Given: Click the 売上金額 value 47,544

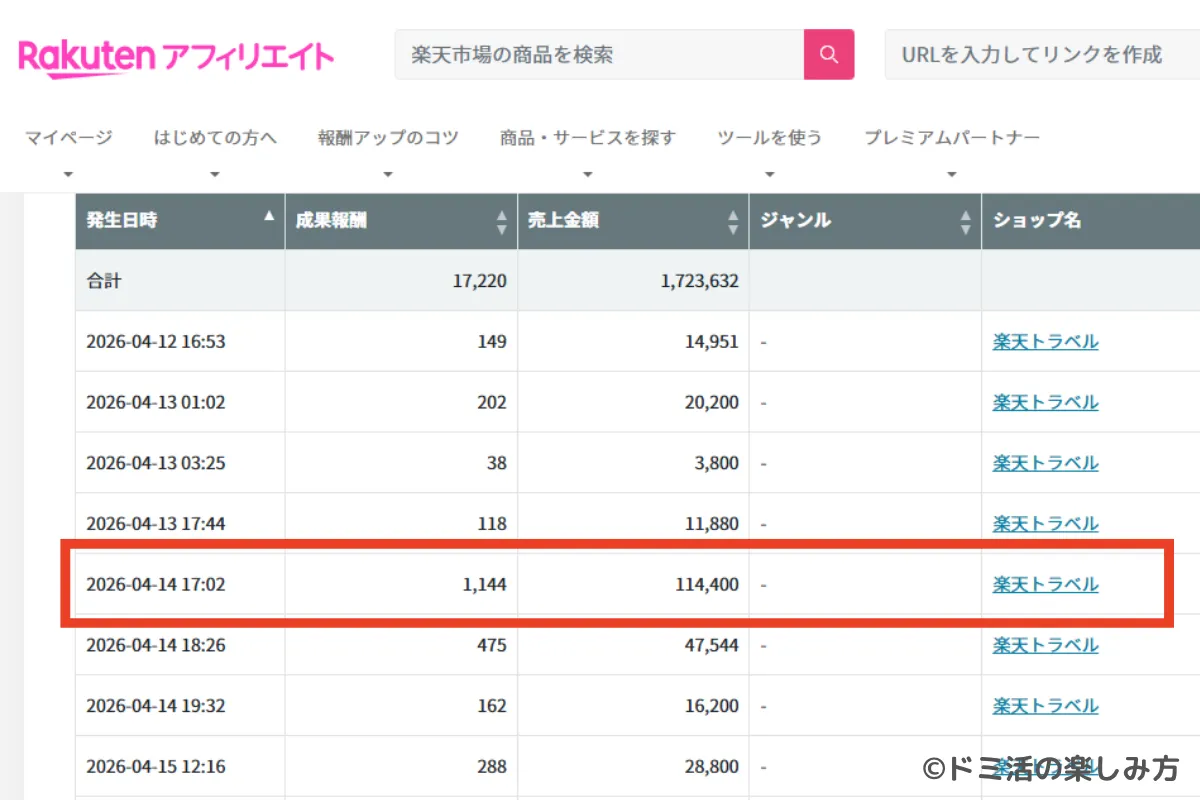Looking at the screenshot, I should tap(712, 645).
